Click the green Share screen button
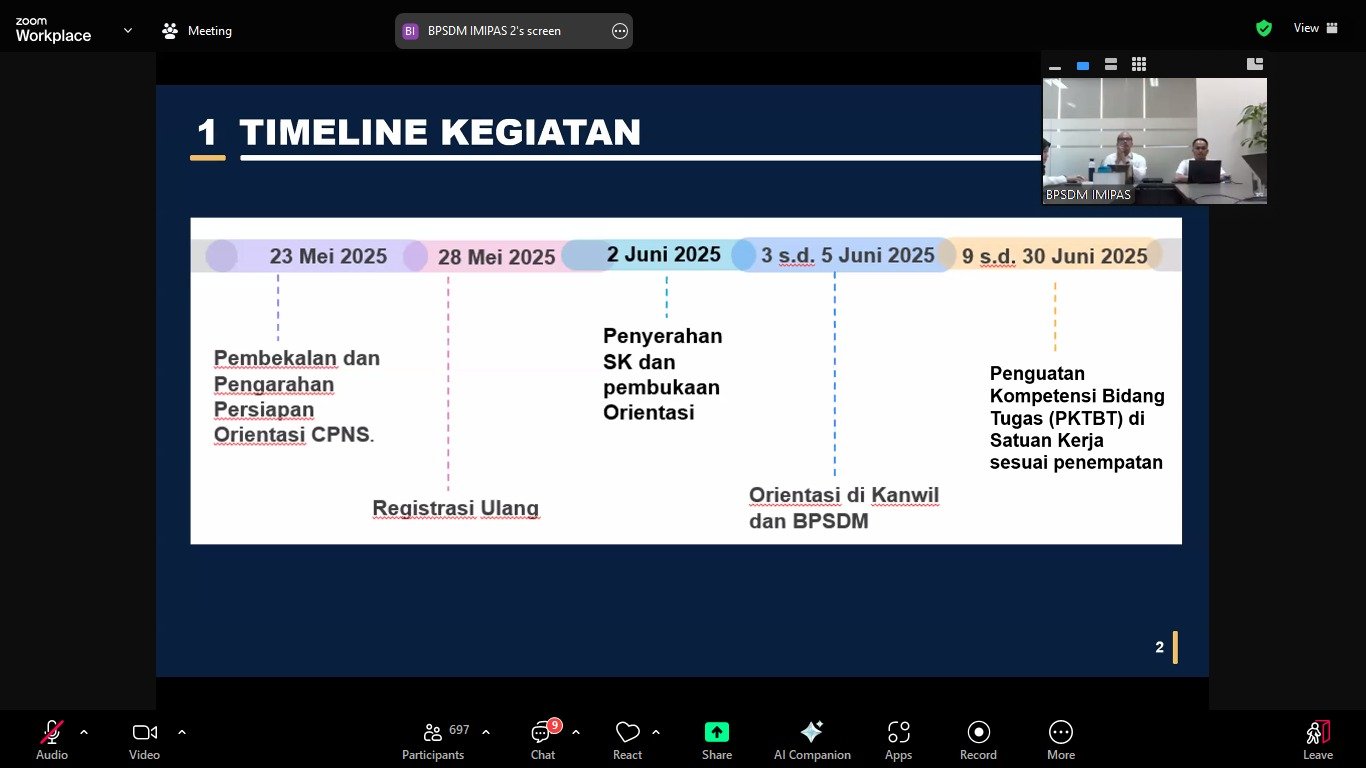Viewport: 1366px width, 768px height. pyautogui.click(x=717, y=741)
